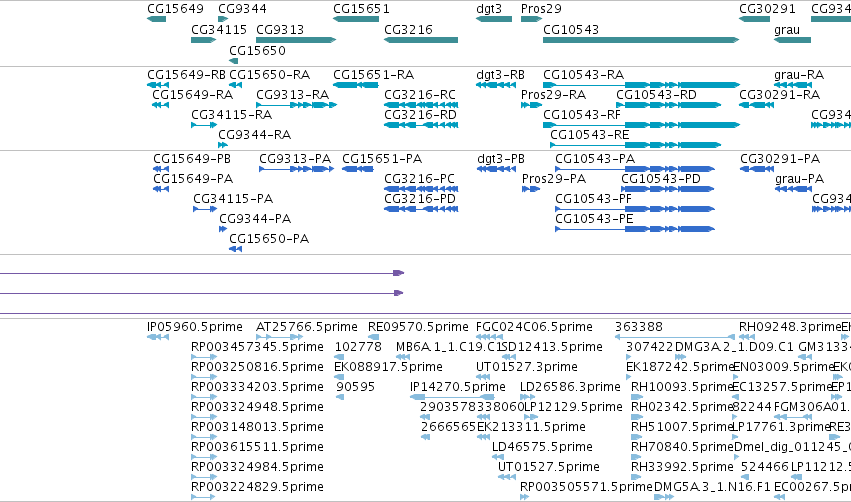The image size is (851, 502).
Task: Select transcript CG15650-RA
Action: pos(270,75)
